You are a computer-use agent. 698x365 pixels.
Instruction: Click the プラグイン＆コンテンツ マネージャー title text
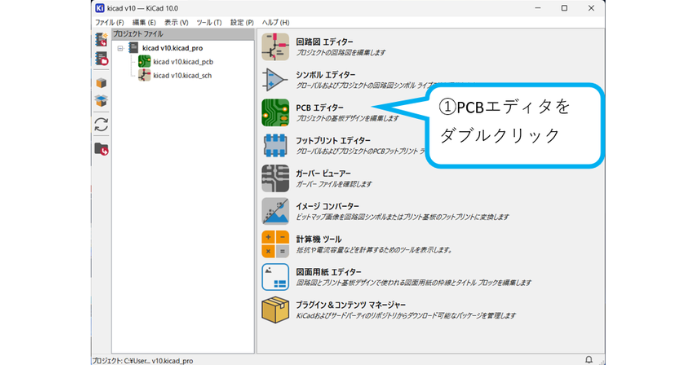coord(351,305)
